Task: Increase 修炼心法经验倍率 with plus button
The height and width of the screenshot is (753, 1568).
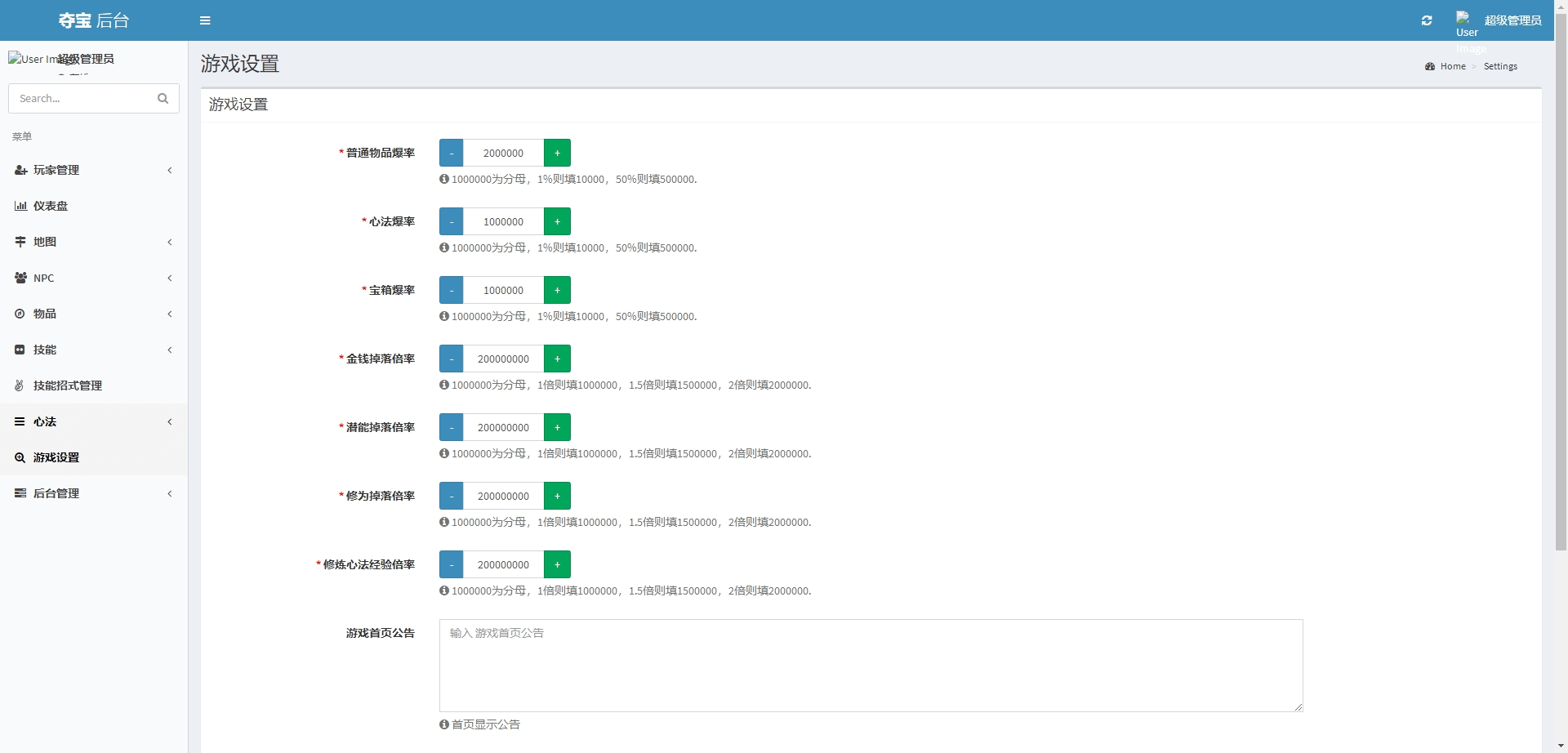Action: point(557,564)
